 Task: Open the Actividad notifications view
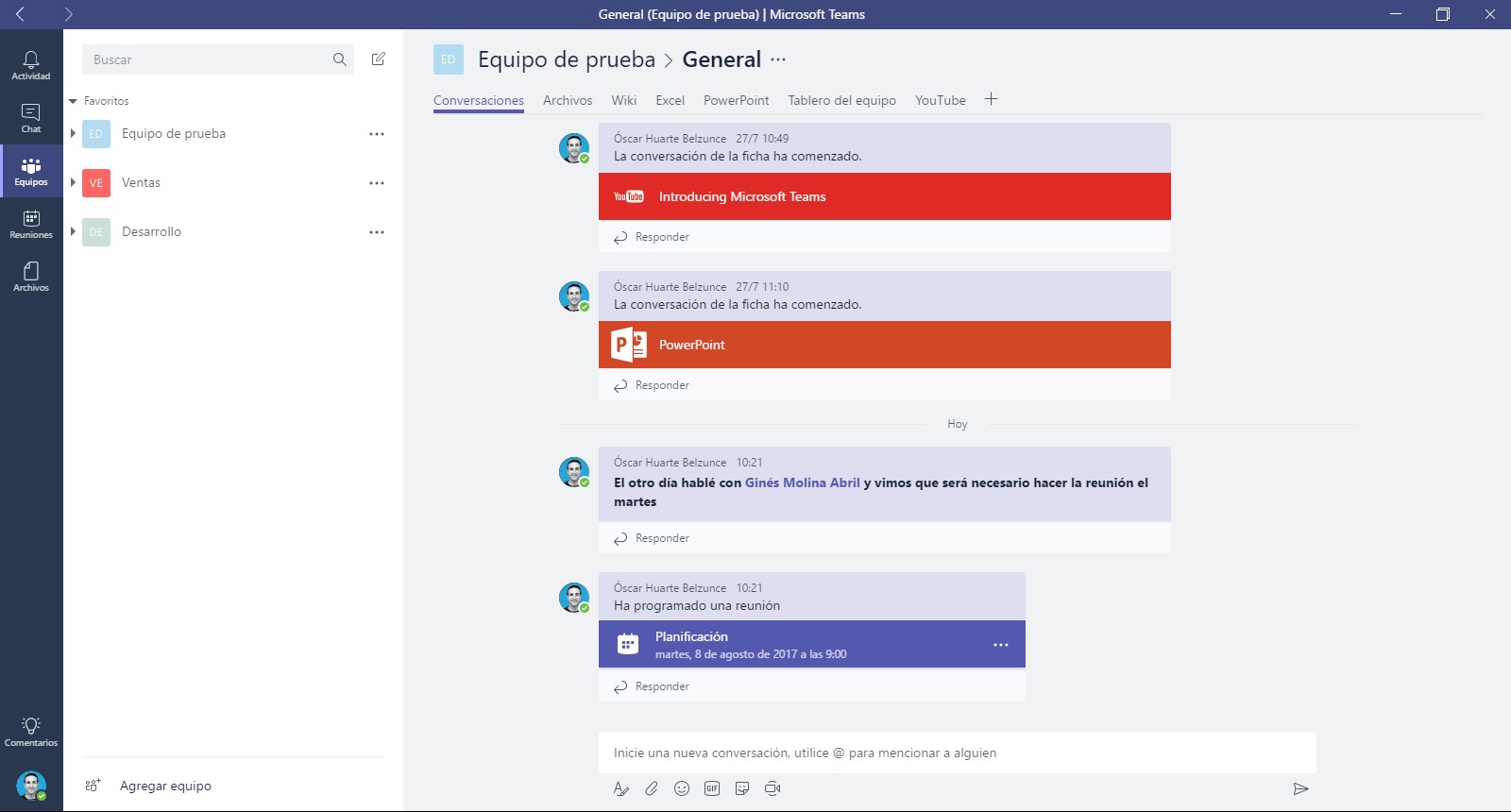(x=31, y=65)
